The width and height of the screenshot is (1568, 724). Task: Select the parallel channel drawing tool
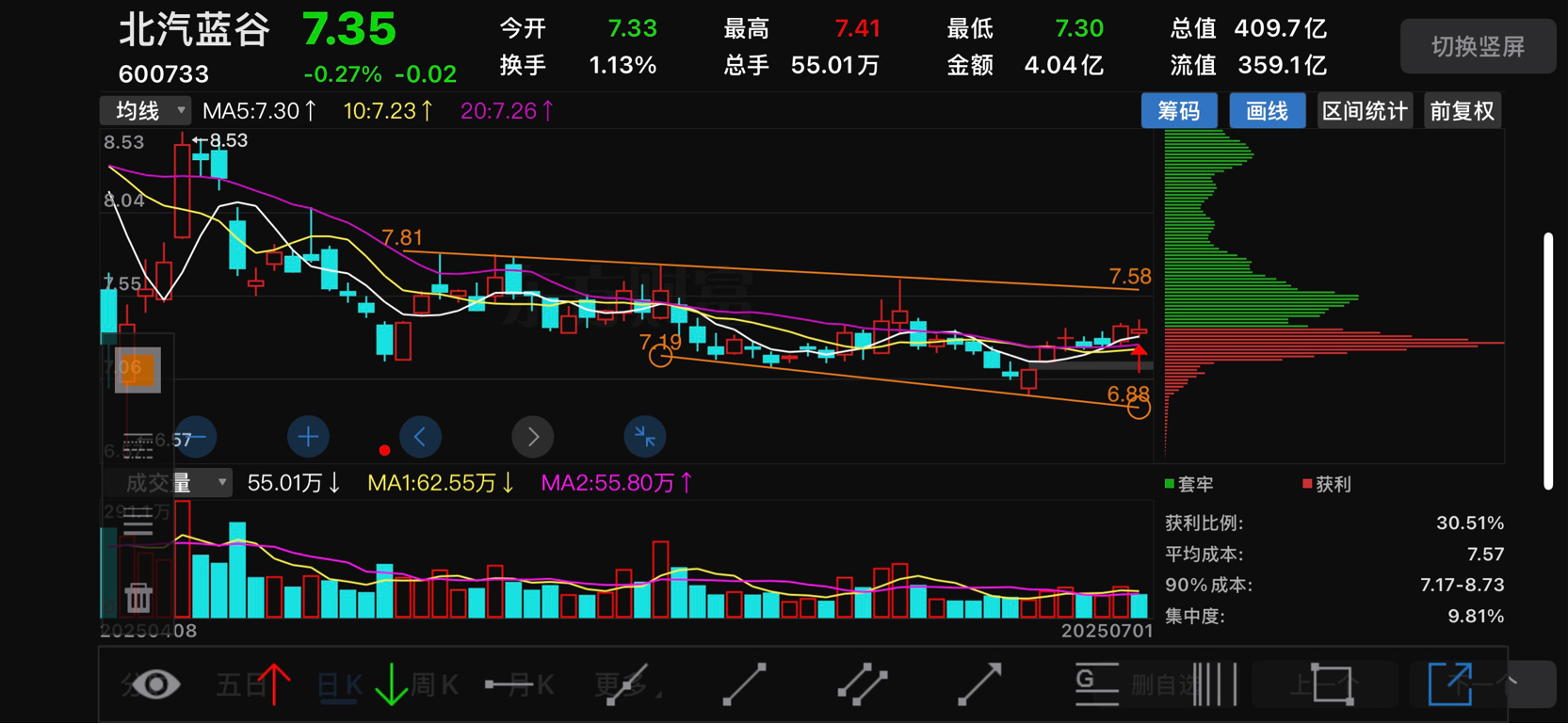click(863, 684)
